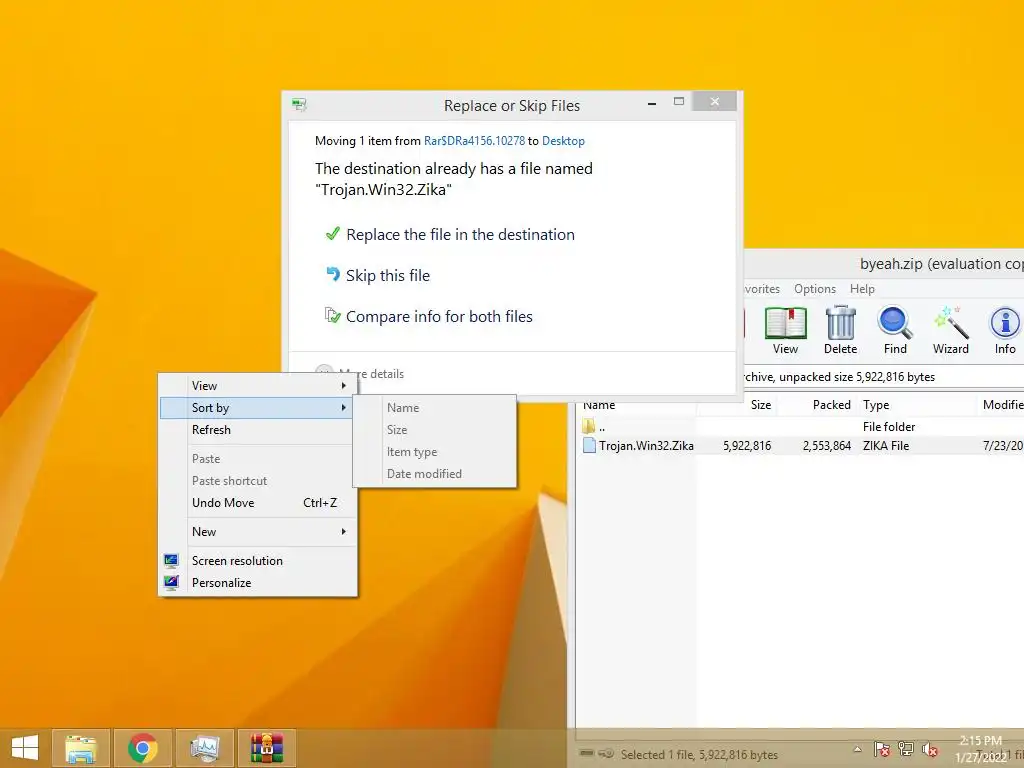Click the 5,922,816 size cell

point(746,445)
